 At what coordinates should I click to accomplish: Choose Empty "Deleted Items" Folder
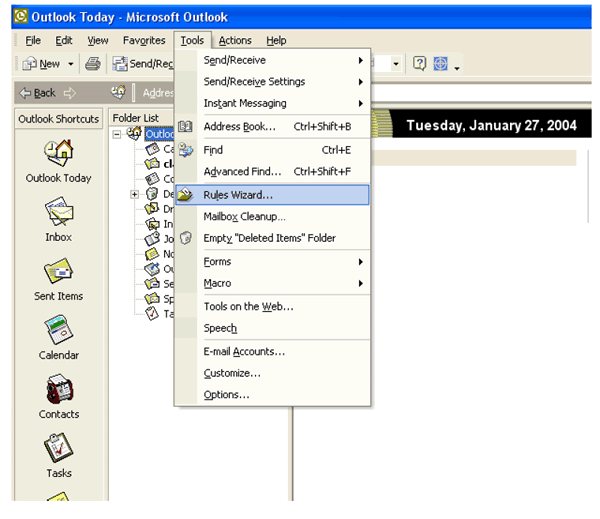[272, 238]
